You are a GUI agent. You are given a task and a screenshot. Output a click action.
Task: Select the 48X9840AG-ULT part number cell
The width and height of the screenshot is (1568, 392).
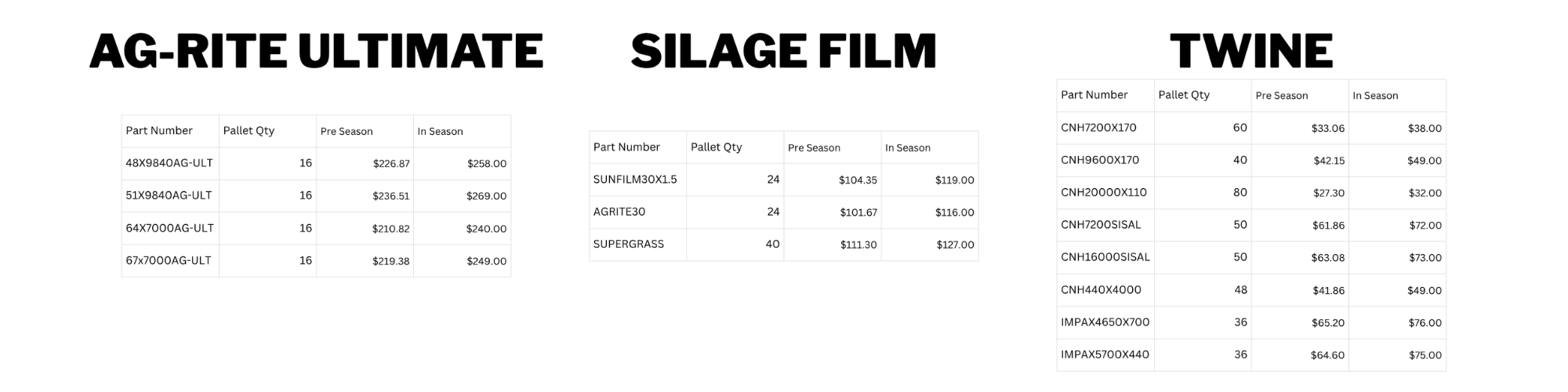click(x=169, y=163)
